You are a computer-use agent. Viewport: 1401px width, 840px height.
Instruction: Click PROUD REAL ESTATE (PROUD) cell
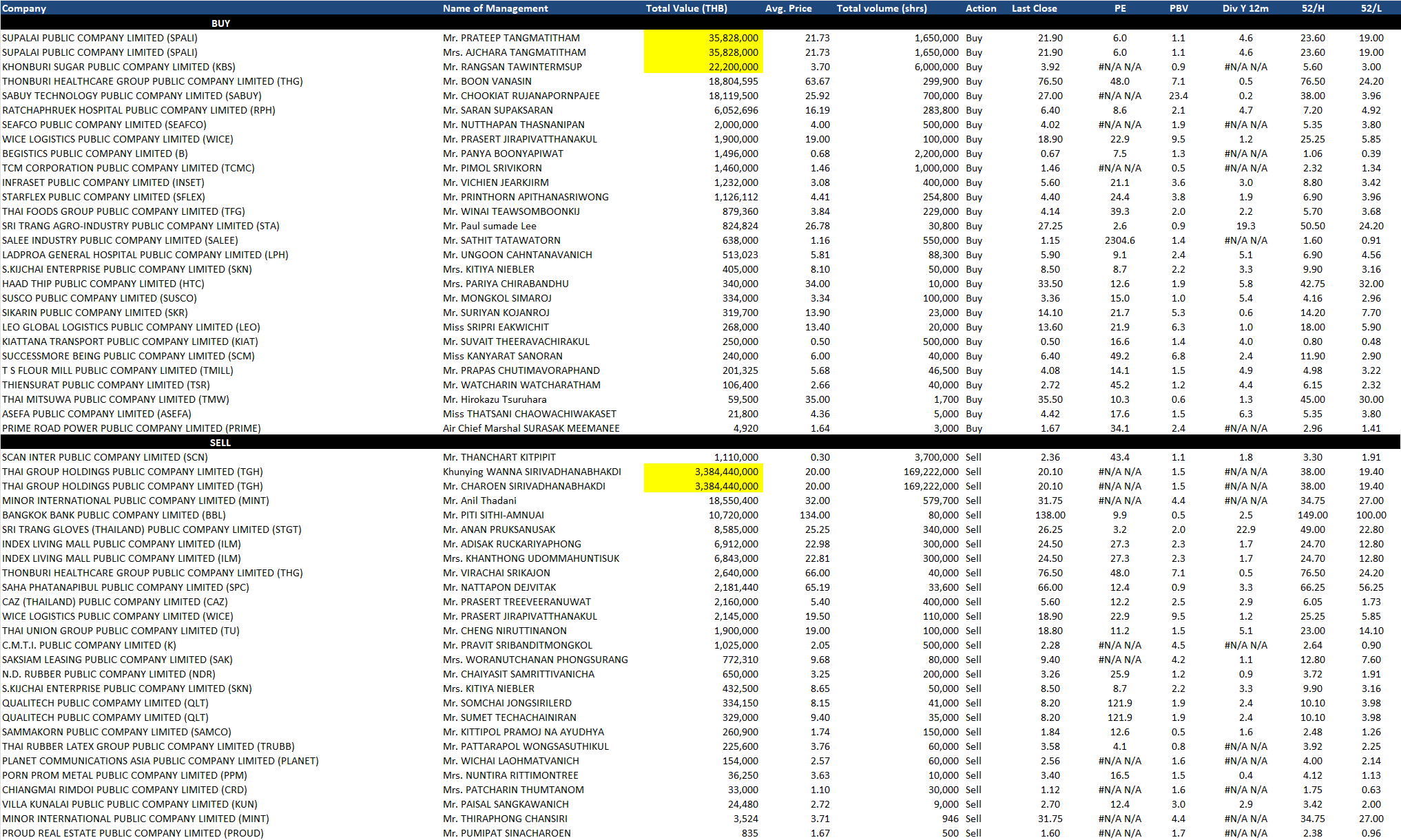[x=132, y=833]
